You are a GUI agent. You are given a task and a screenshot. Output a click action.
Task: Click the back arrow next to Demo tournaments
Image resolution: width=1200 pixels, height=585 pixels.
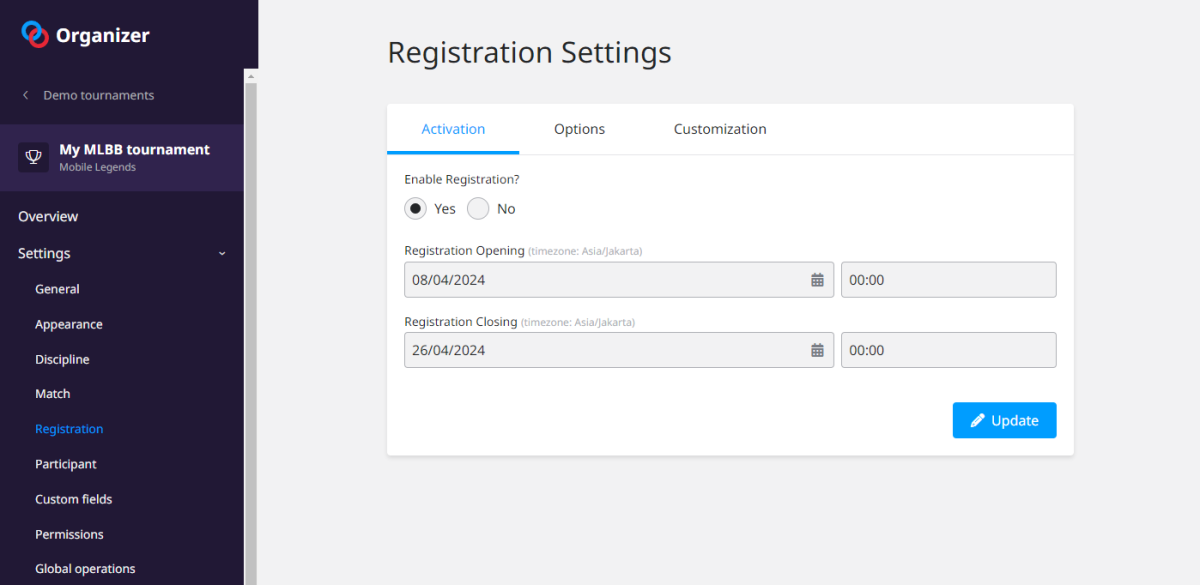point(26,96)
